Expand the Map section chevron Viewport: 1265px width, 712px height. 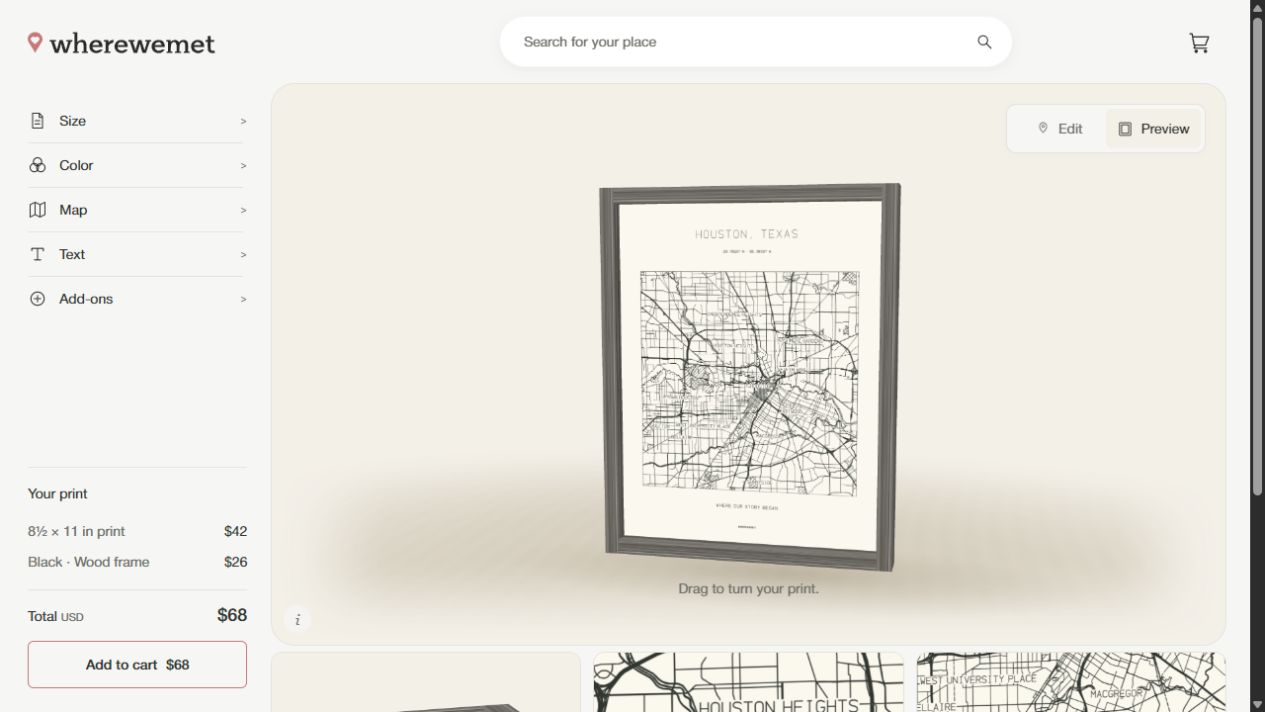pyautogui.click(x=243, y=210)
